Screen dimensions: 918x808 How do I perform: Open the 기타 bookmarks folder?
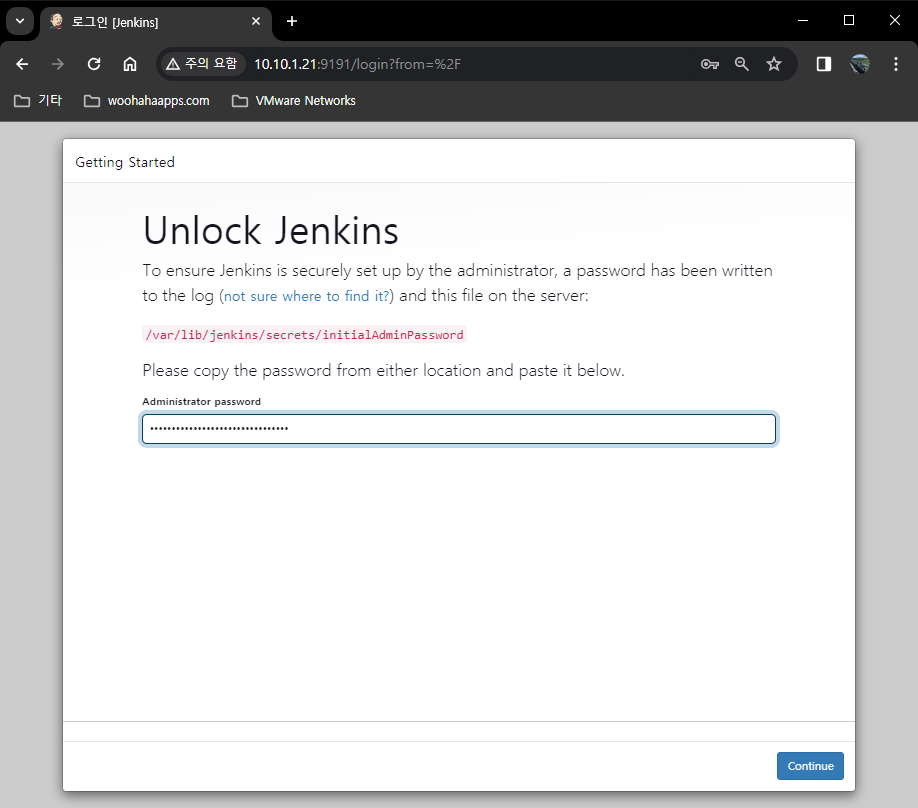(x=38, y=101)
